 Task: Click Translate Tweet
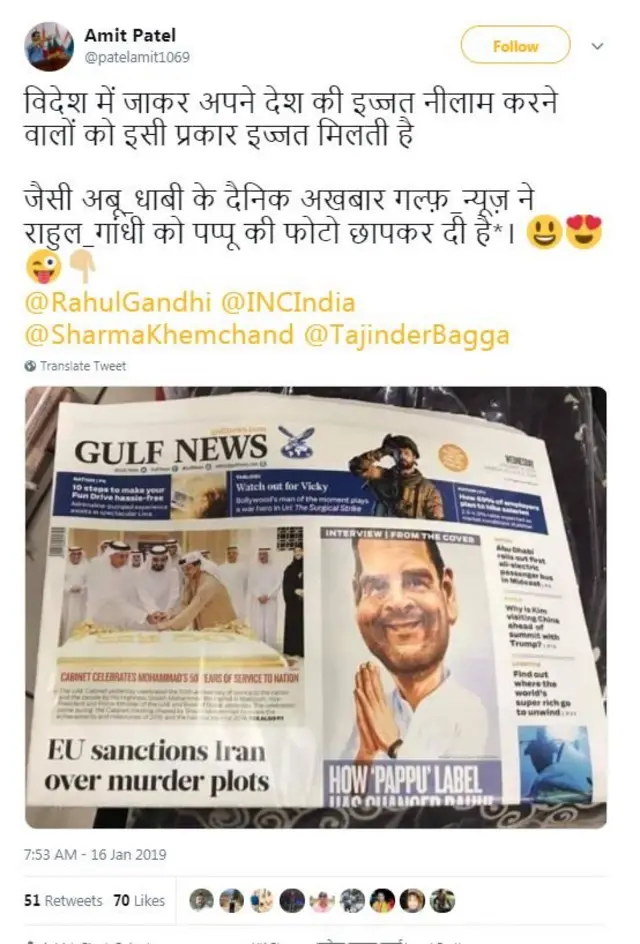click(x=83, y=366)
